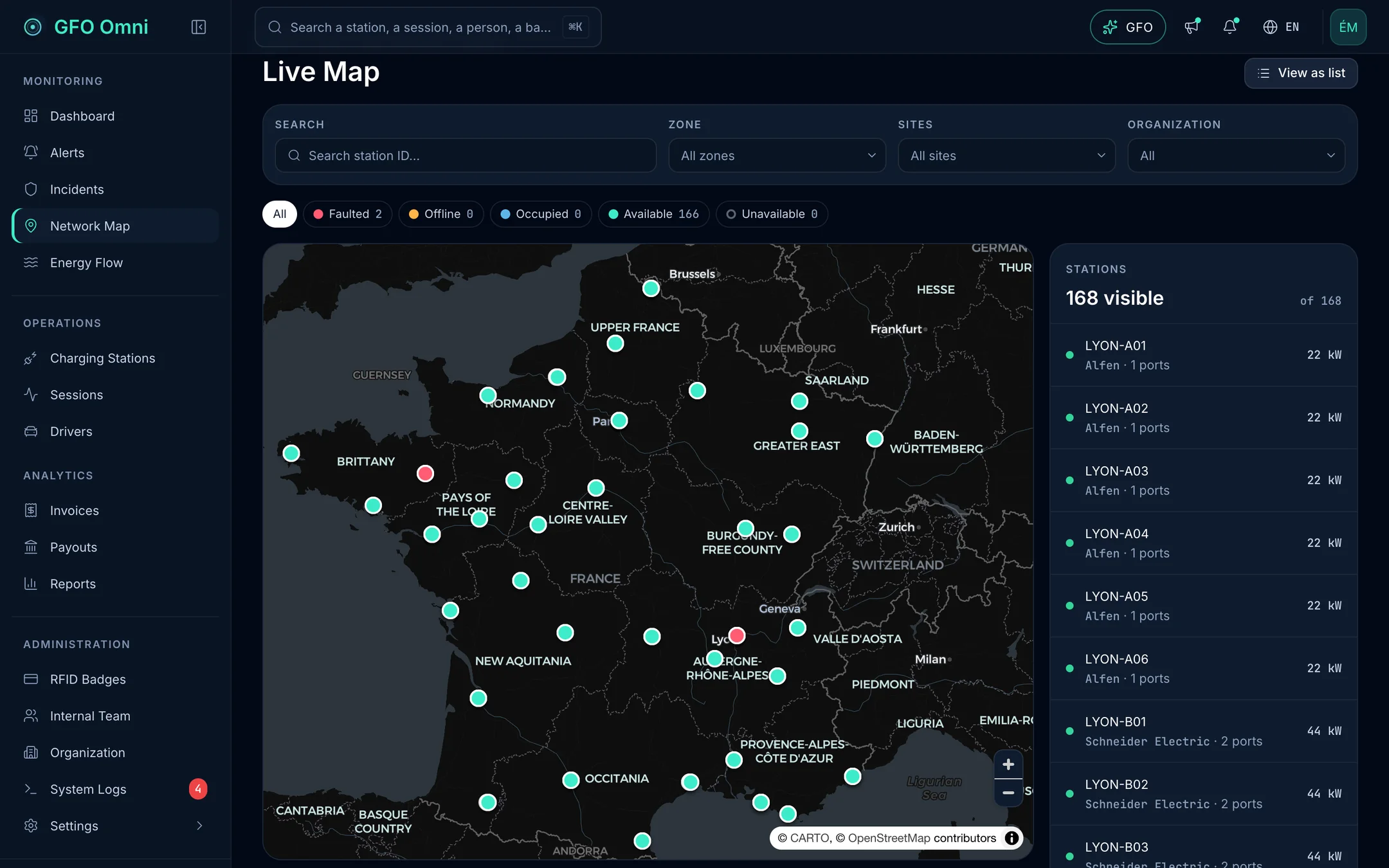Zoom out on the map
1389x868 pixels.
1008,793
